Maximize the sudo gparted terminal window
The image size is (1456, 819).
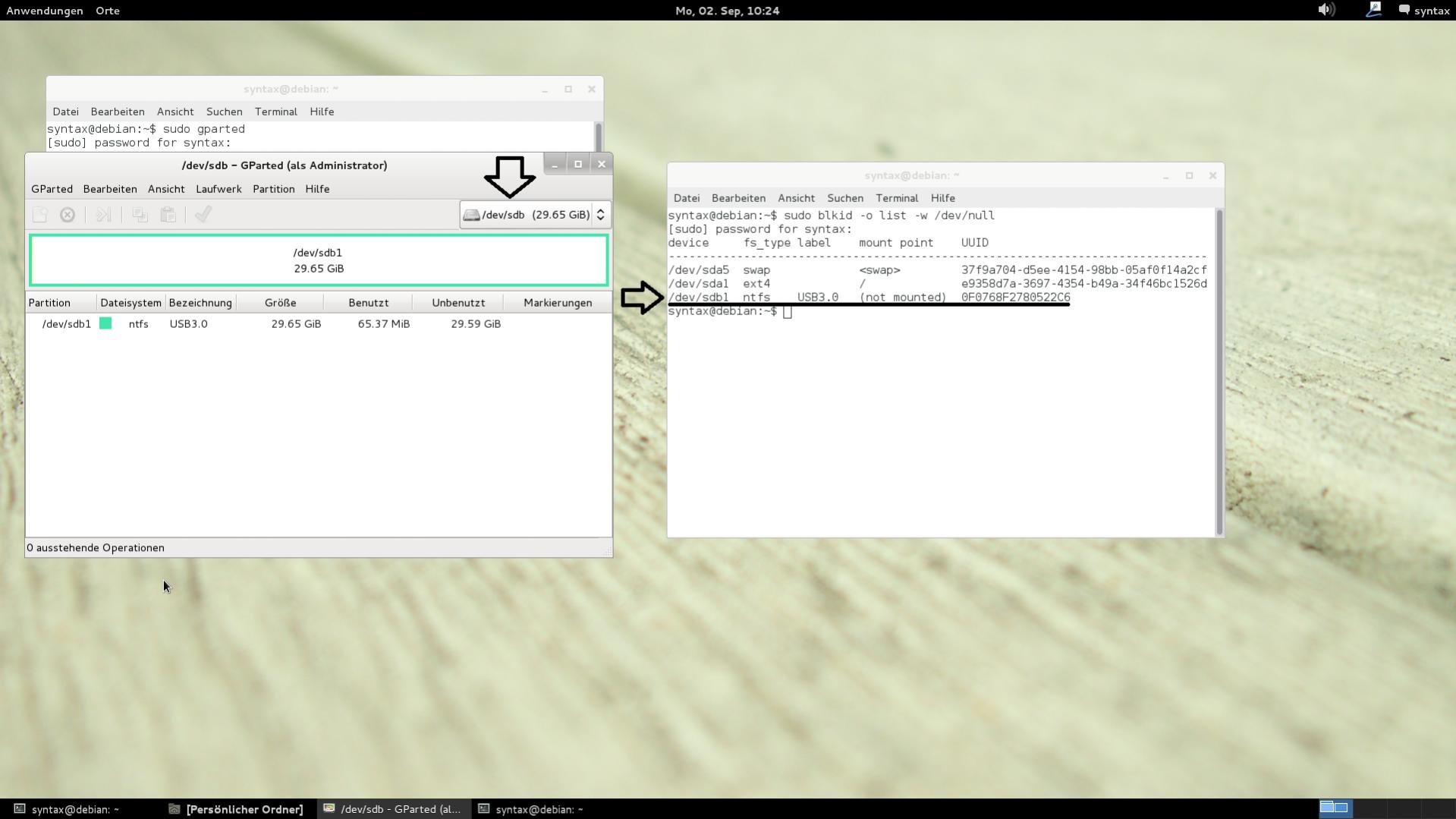pos(568,89)
